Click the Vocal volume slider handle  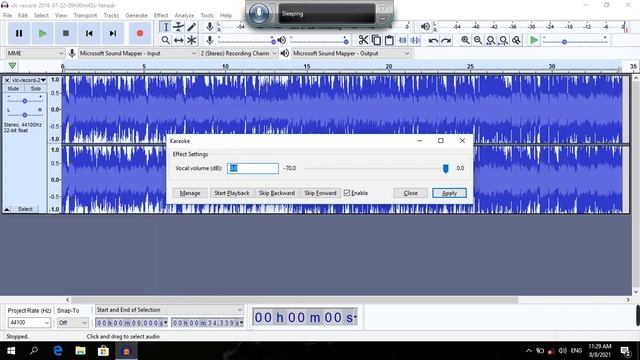[445, 168]
